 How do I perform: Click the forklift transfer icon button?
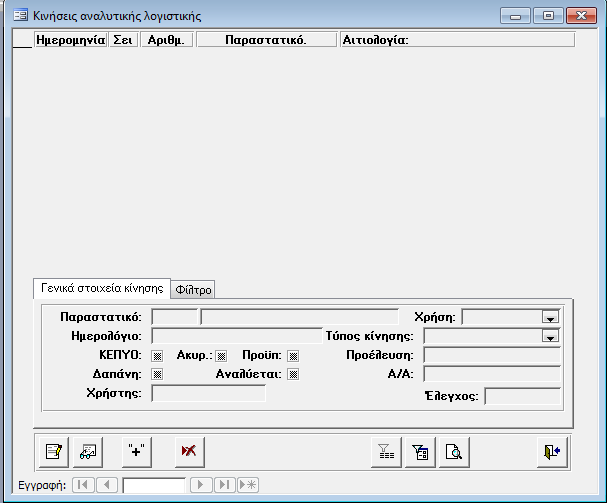coord(88,452)
